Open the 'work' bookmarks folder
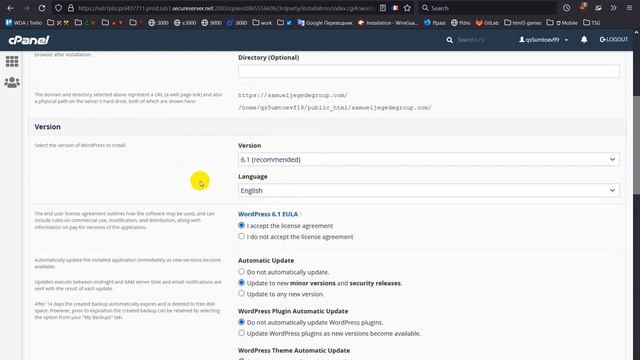 click(x=262, y=23)
